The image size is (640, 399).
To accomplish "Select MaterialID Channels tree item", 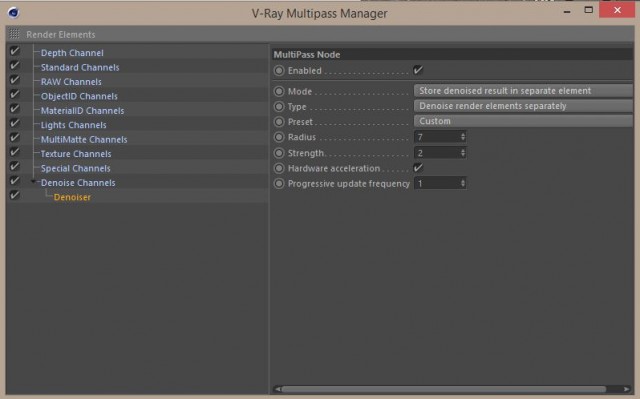I will pyautogui.click(x=82, y=111).
